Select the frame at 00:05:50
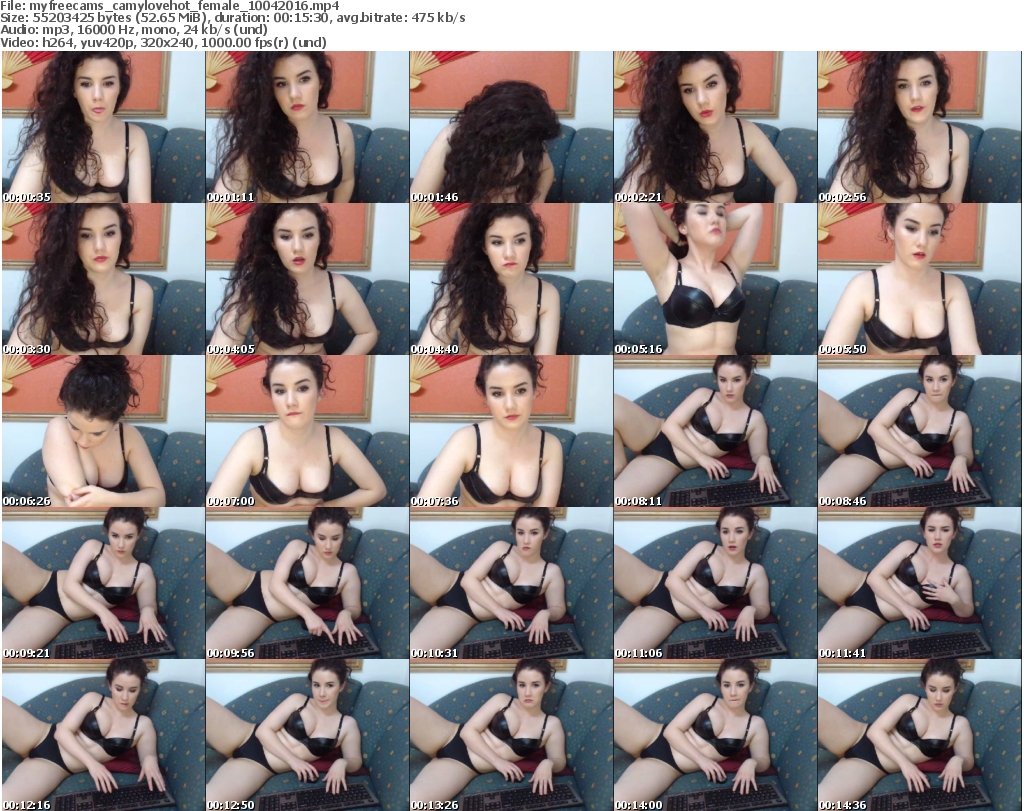 [x=919, y=279]
